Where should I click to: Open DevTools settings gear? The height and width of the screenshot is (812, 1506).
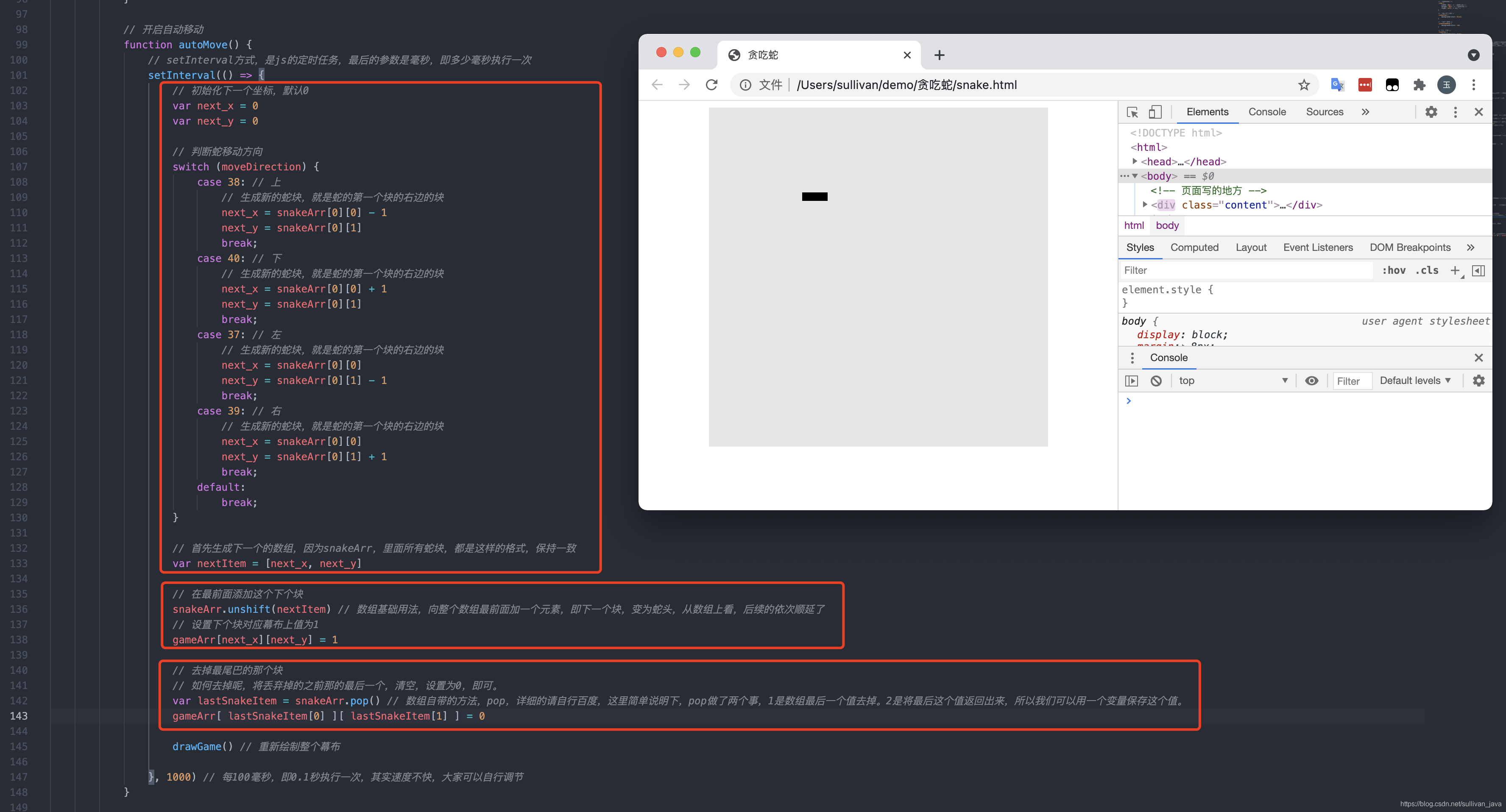pyautogui.click(x=1431, y=111)
